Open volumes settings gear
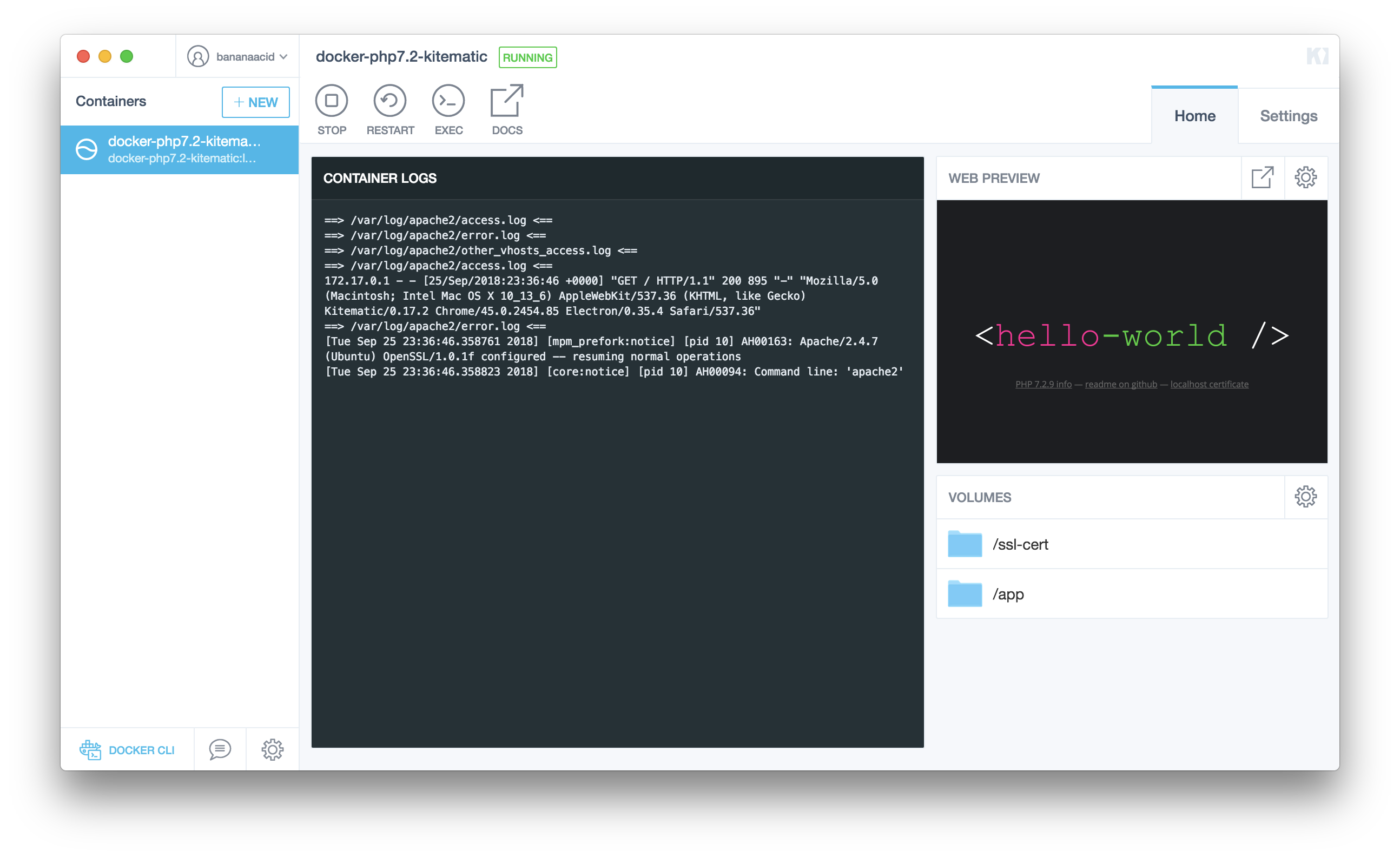 [1306, 497]
